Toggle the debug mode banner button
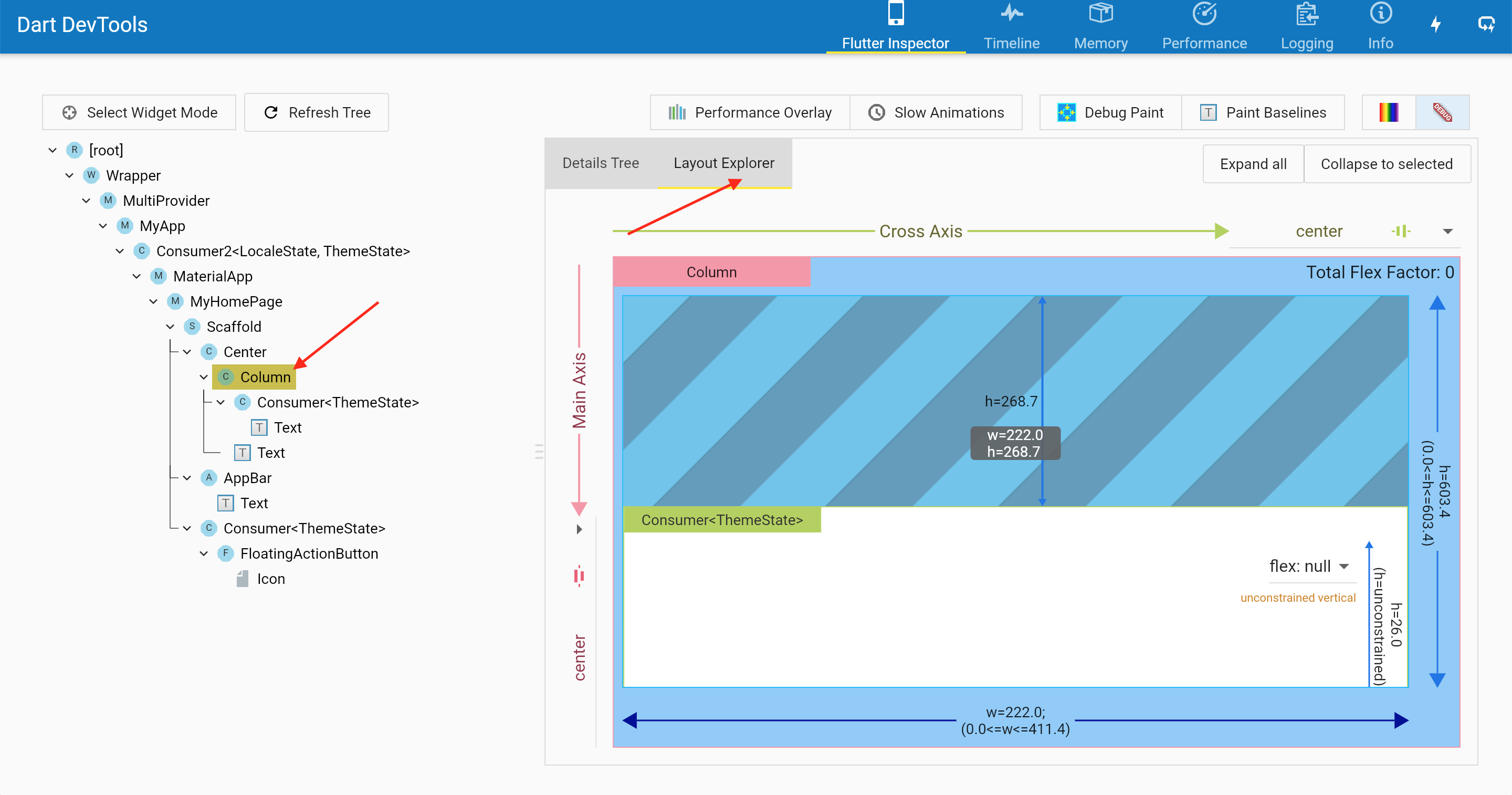Viewport: 1512px width, 795px height. 1442,112
